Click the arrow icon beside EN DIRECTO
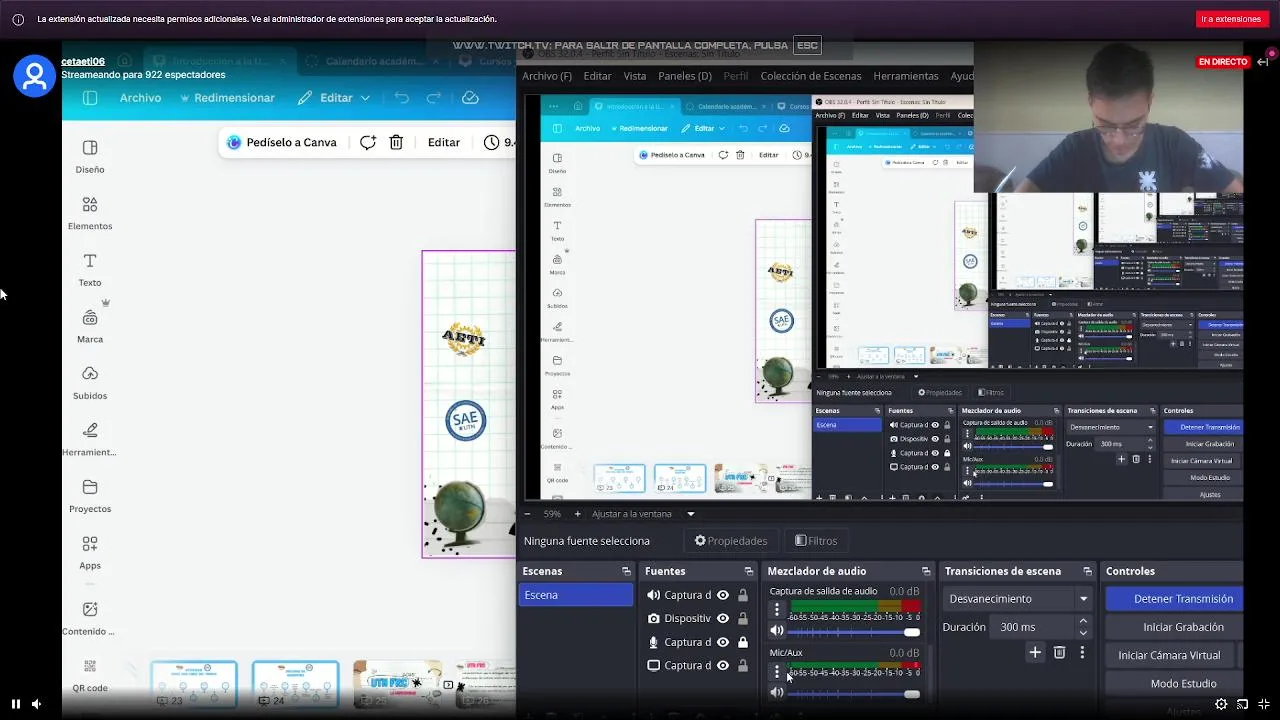The height and width of the screenshot is (720, 1280). click(1263, 62)
